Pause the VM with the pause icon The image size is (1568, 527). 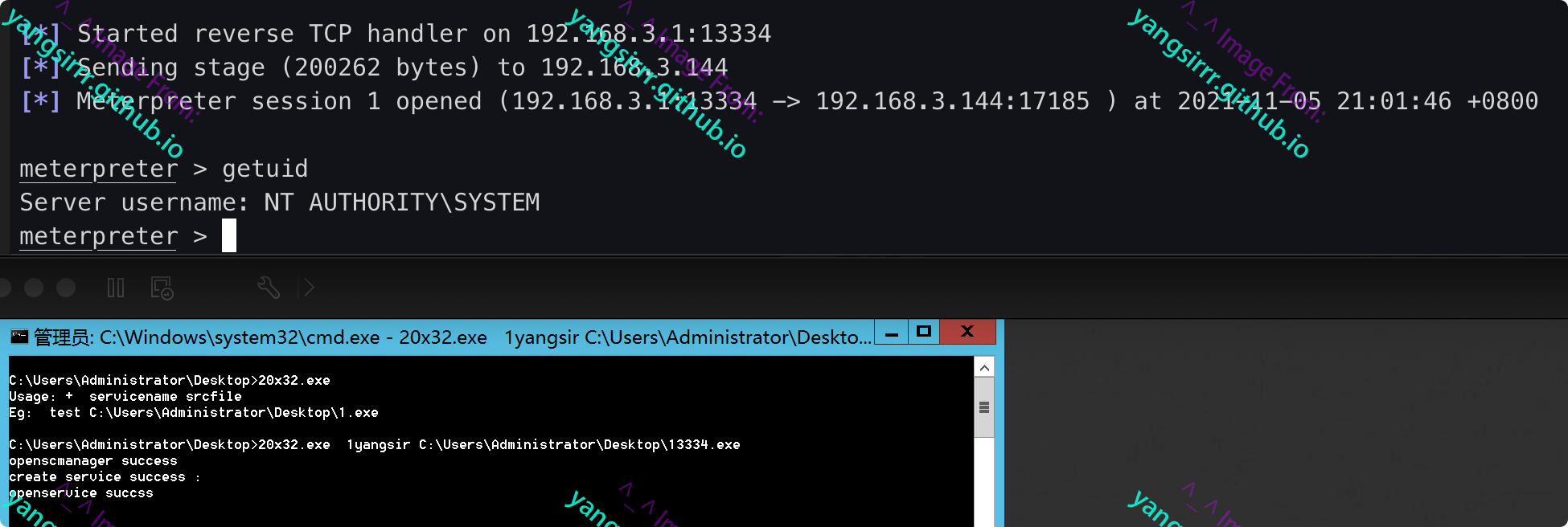point(116,288)
